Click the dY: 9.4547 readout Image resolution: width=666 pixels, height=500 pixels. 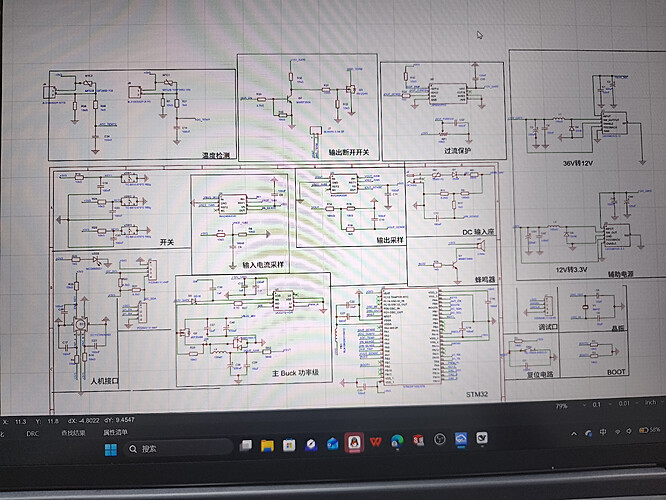point(119,420)
